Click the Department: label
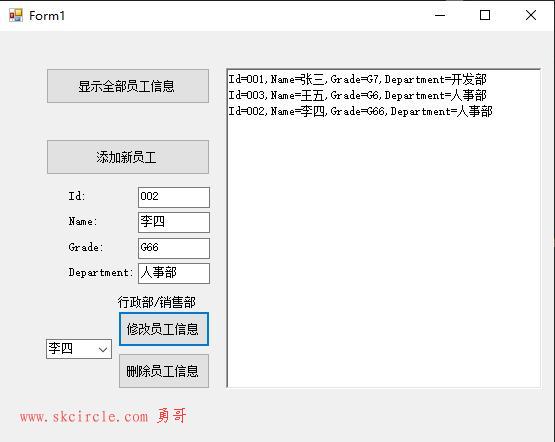 pos(101,272)
